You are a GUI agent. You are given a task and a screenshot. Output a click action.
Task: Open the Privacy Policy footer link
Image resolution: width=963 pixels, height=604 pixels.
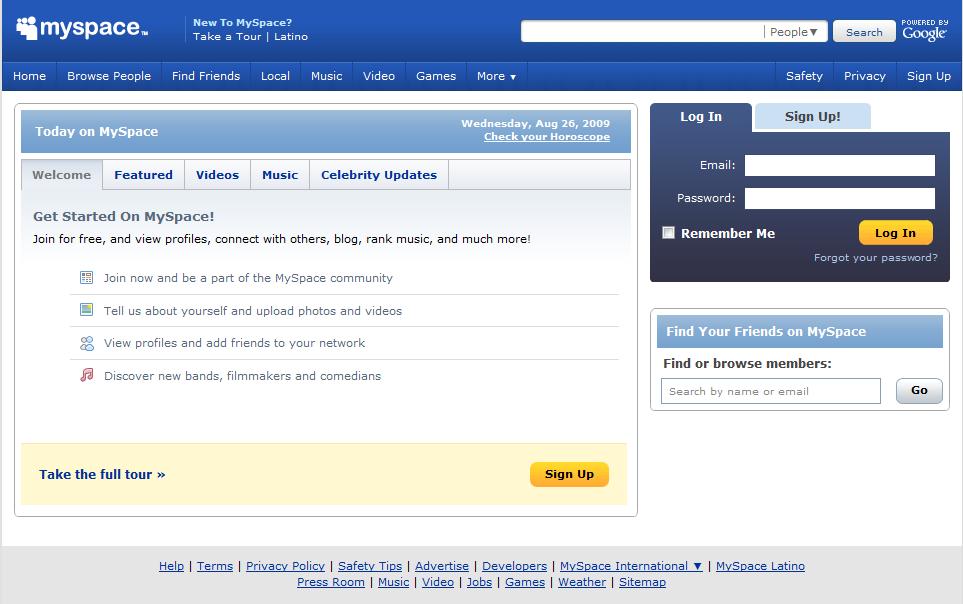point(286,566)
